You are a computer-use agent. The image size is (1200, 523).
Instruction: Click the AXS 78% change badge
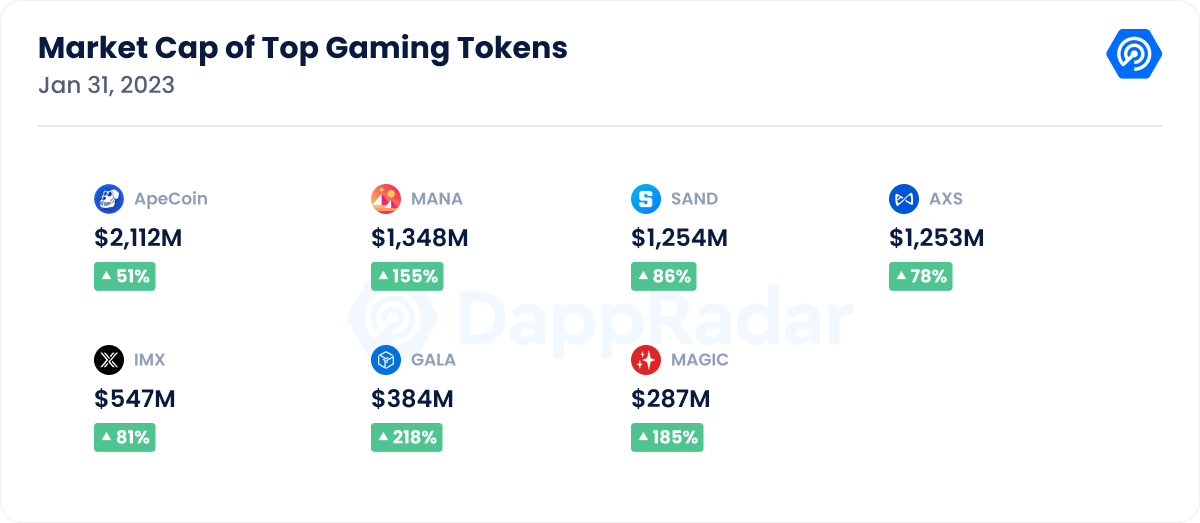pos(920,277)
